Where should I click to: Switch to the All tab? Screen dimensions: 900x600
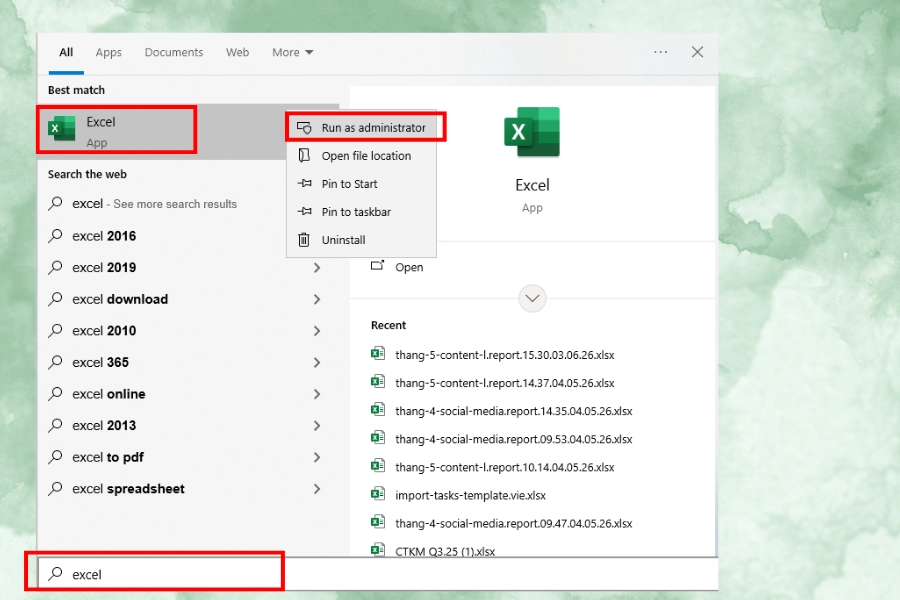(66, 52)
